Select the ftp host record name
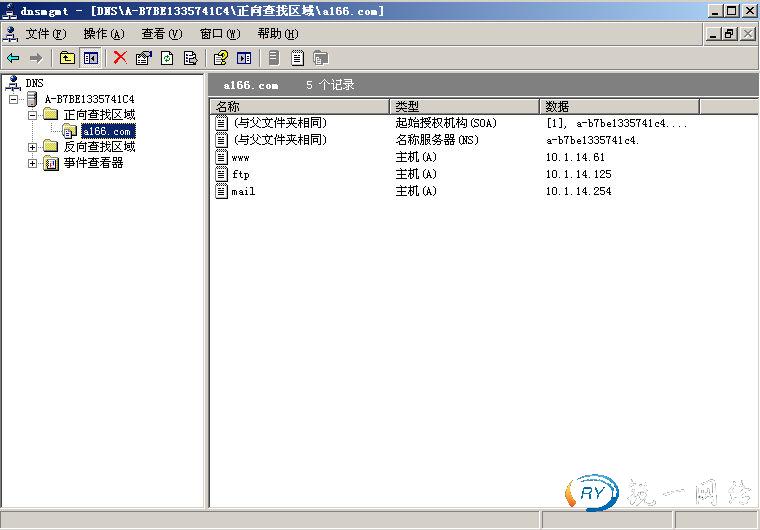This screenshot has width=760, height=530. pyautogui.click(x=240, y=175)
